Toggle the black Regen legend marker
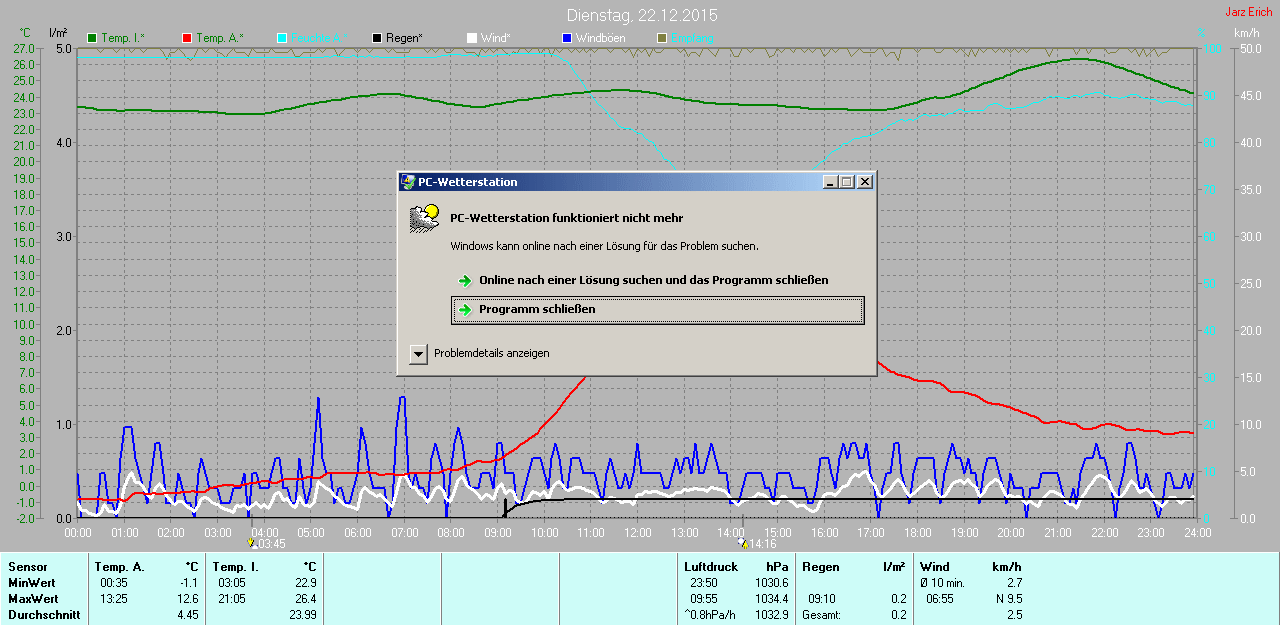The height and width of the screenshot is (625, 1280). 377,38
